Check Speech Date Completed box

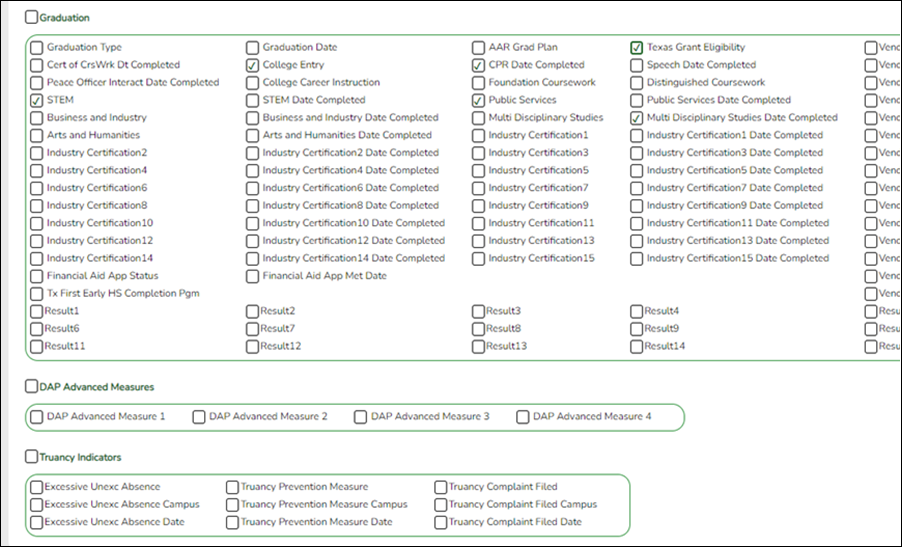pyautogui.click(x=637, y=66)
